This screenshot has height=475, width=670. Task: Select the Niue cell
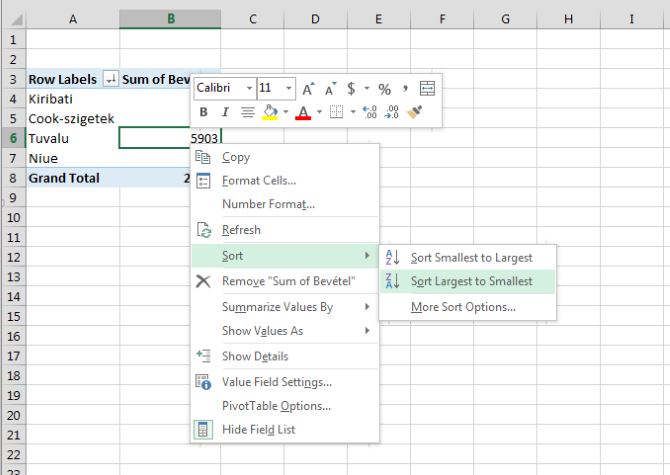point(73,158)
